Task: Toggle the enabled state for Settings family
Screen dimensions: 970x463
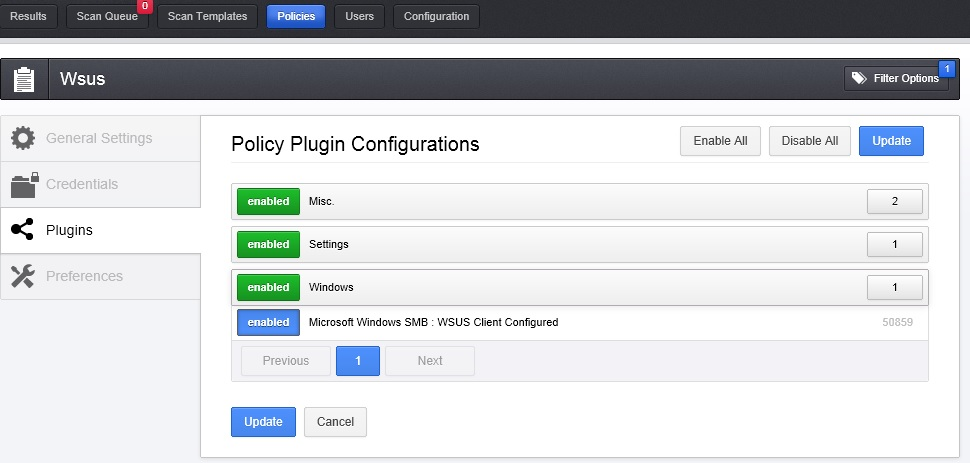Action: click(268, 244)
